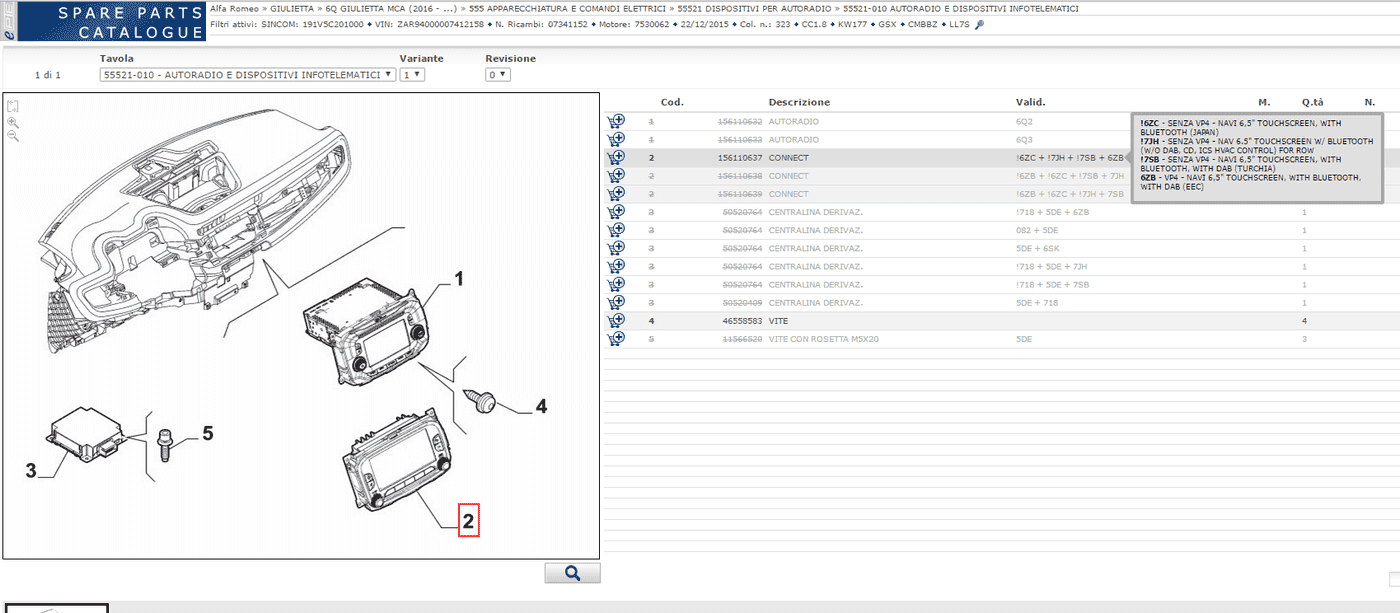Add VITE CON ROSETTA M5X20 to cart
This screenshot has width=1400, height=613.
click(616, 338)
